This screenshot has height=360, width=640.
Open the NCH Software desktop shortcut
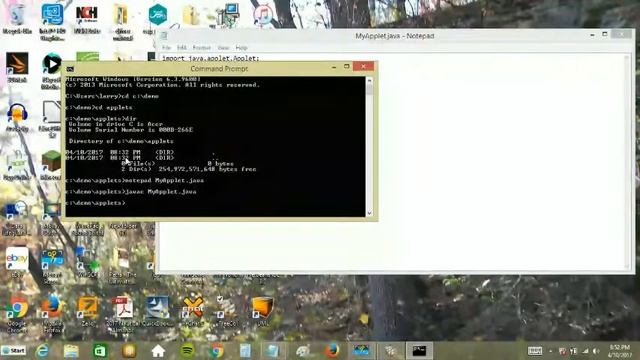click(x=87, y=16)
